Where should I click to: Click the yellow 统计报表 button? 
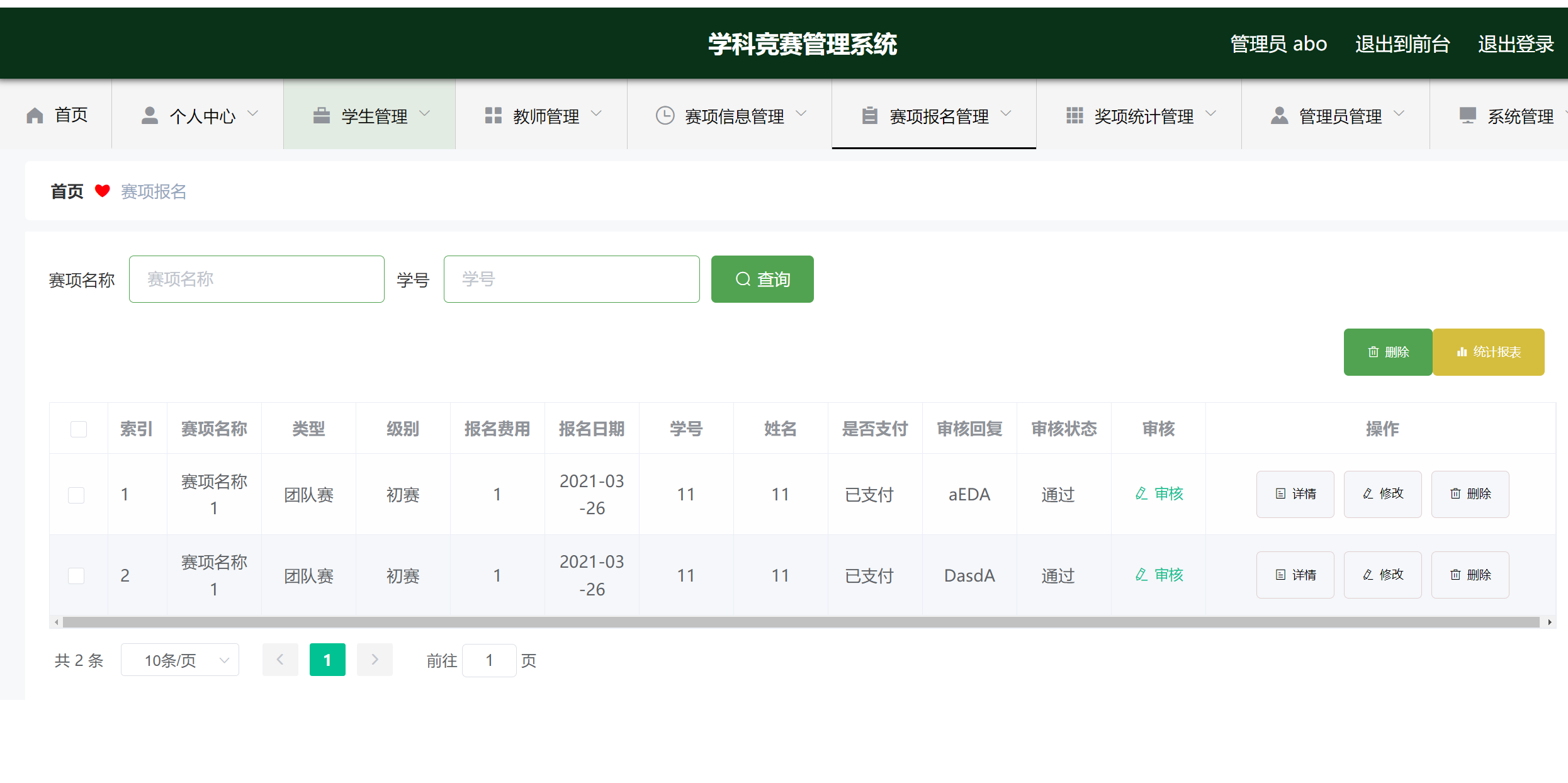point(1489,352)
